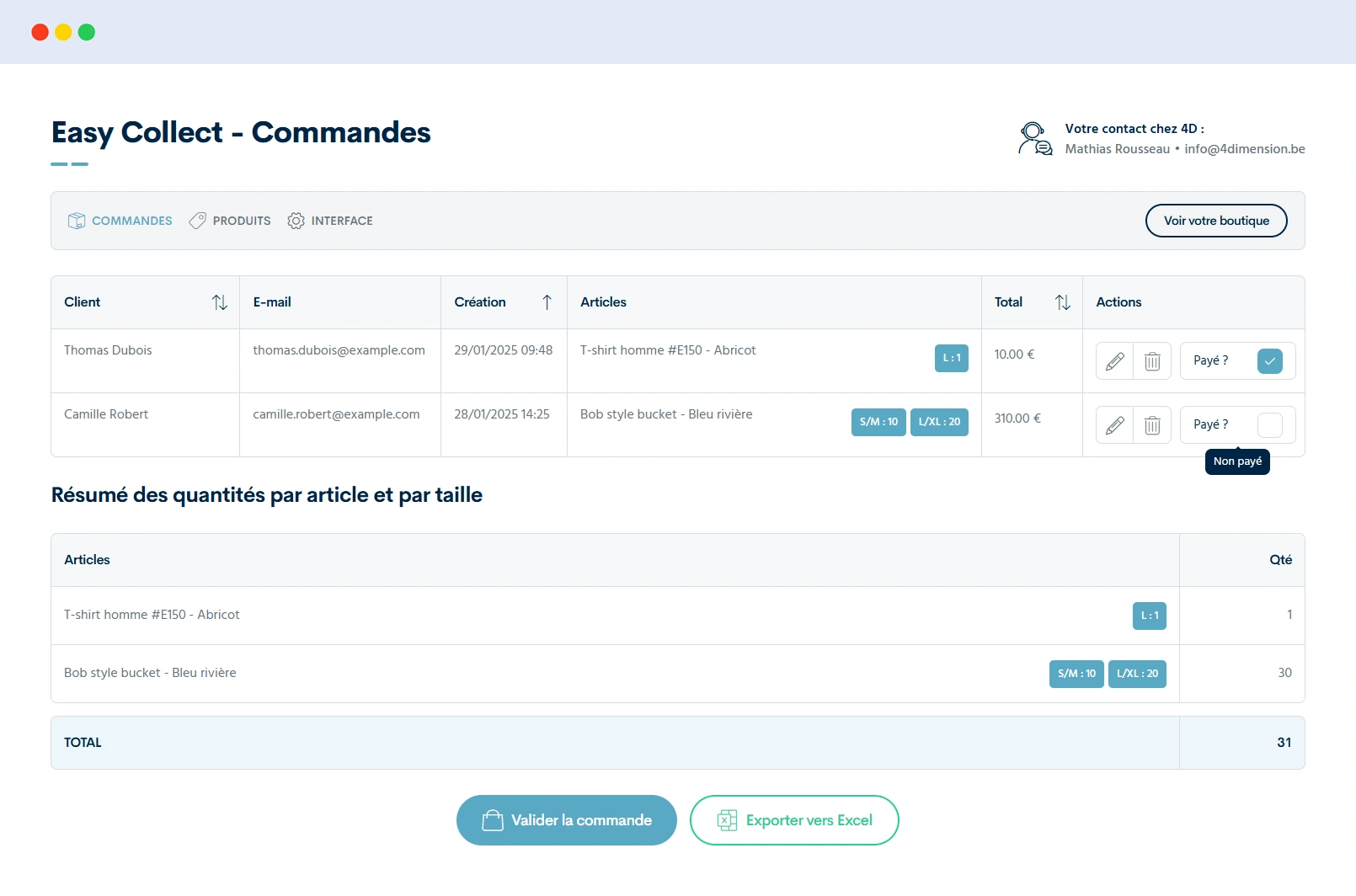
Task: Click thomas.dubois@example.com email cell
Action: click(x=339, y=350)
